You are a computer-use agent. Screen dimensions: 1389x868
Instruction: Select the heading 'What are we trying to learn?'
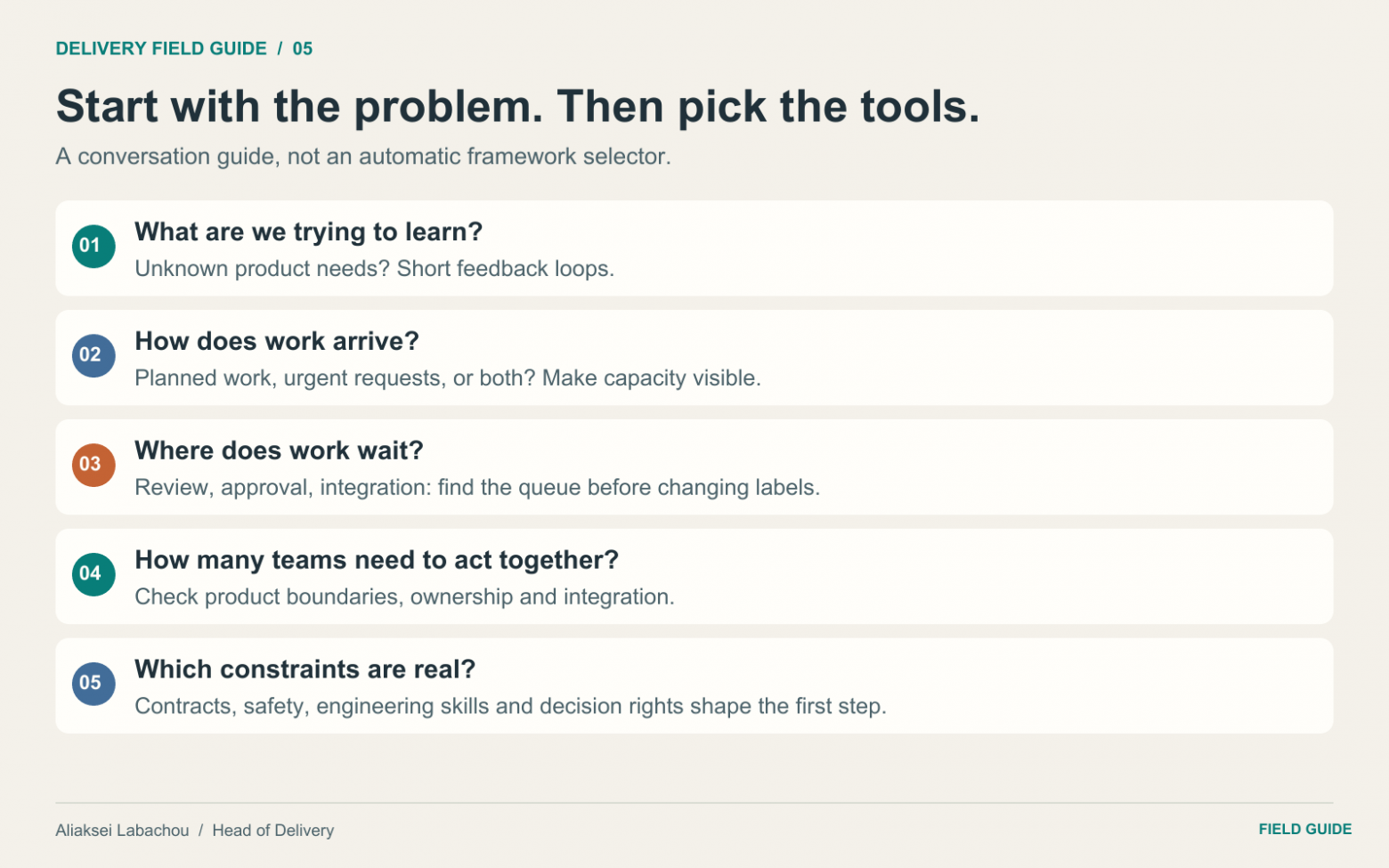[x=308, y=232]
